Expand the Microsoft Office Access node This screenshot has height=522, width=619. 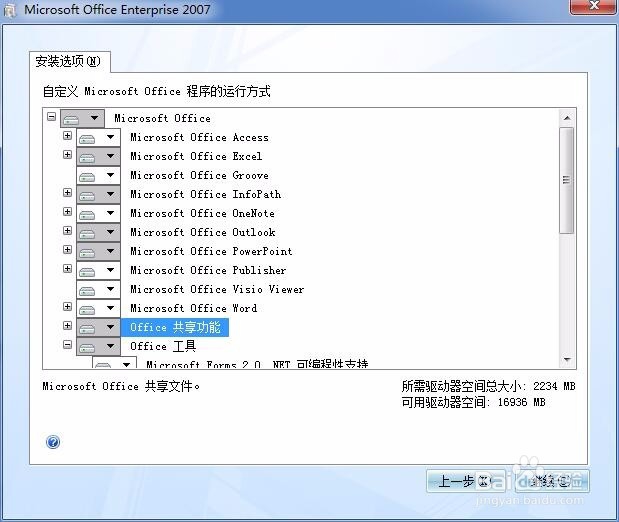click(68, 135)
